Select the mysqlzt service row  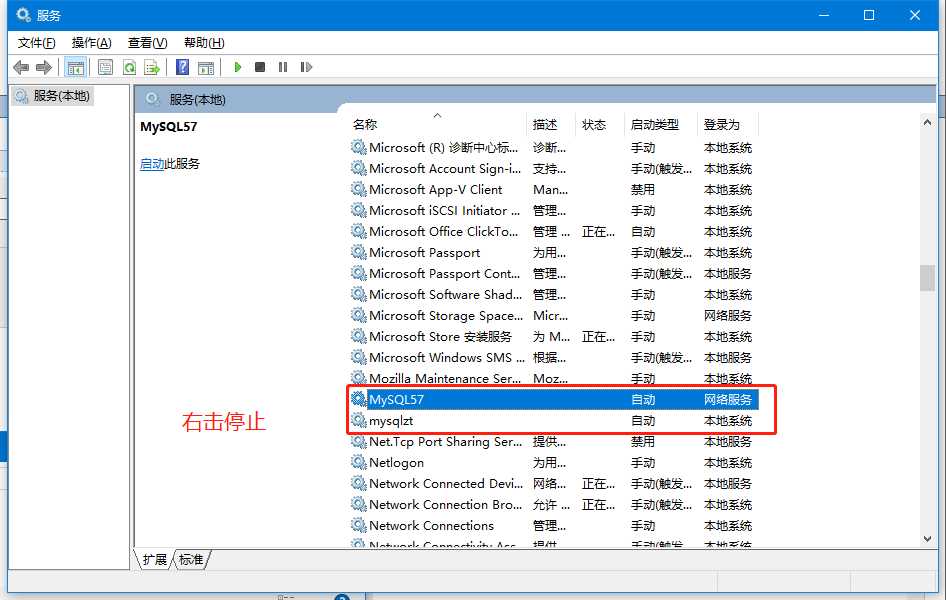click(554, 421)
